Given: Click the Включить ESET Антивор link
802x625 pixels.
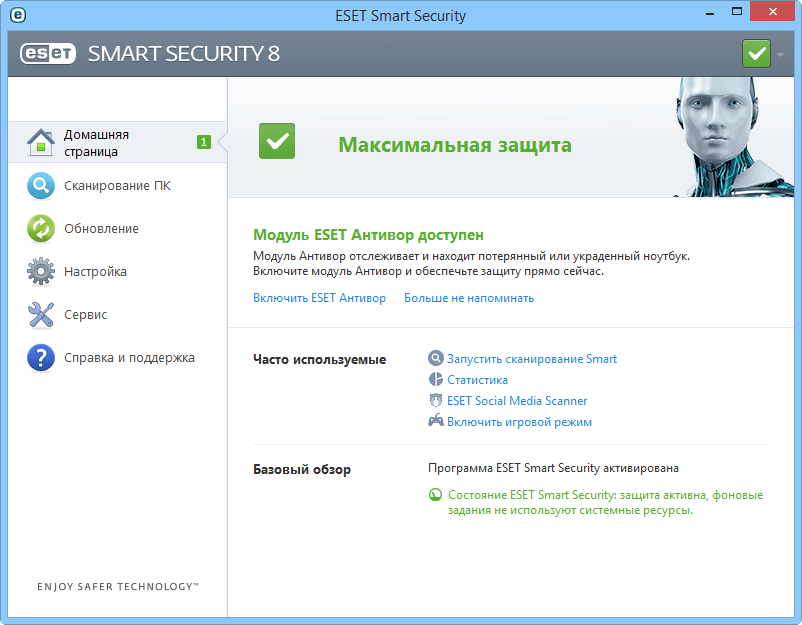Looking at the screenshot, I should 318,297.
